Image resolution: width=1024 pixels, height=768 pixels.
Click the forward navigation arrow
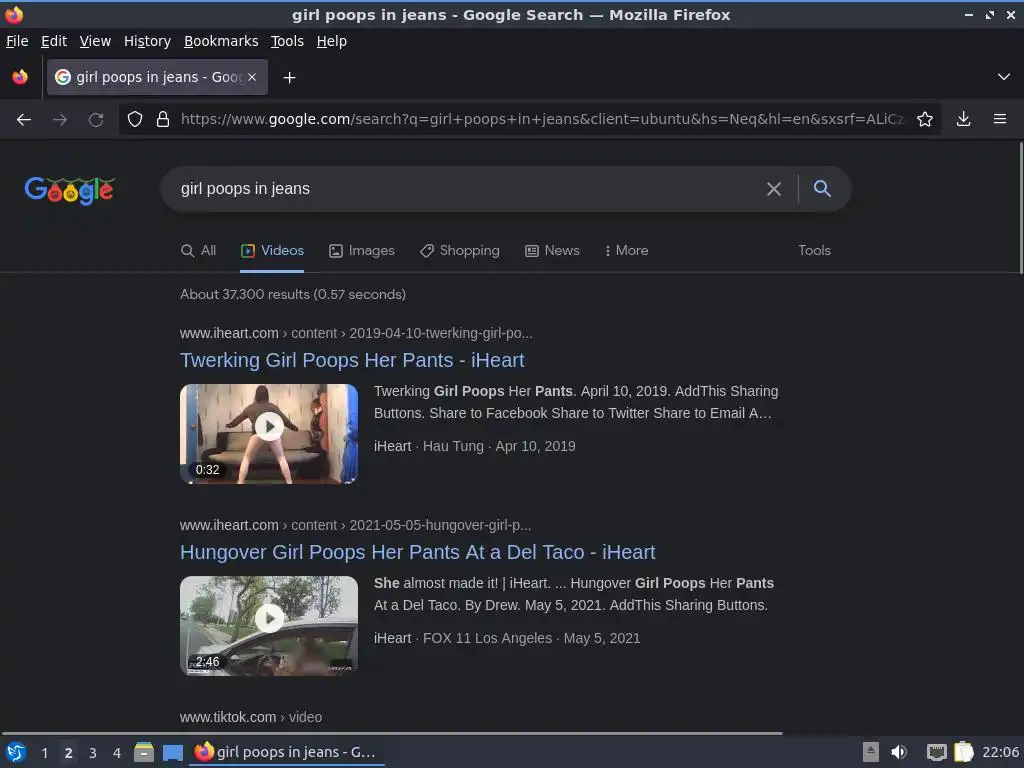(60, 120)
